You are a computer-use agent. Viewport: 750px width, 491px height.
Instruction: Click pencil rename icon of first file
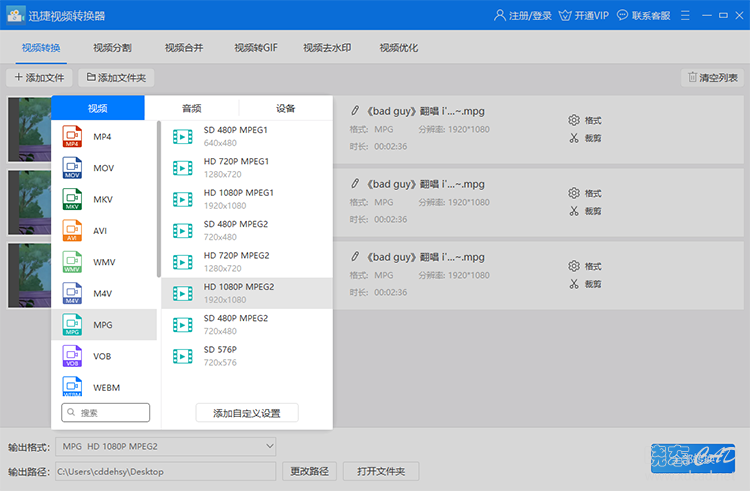[355, 111]
